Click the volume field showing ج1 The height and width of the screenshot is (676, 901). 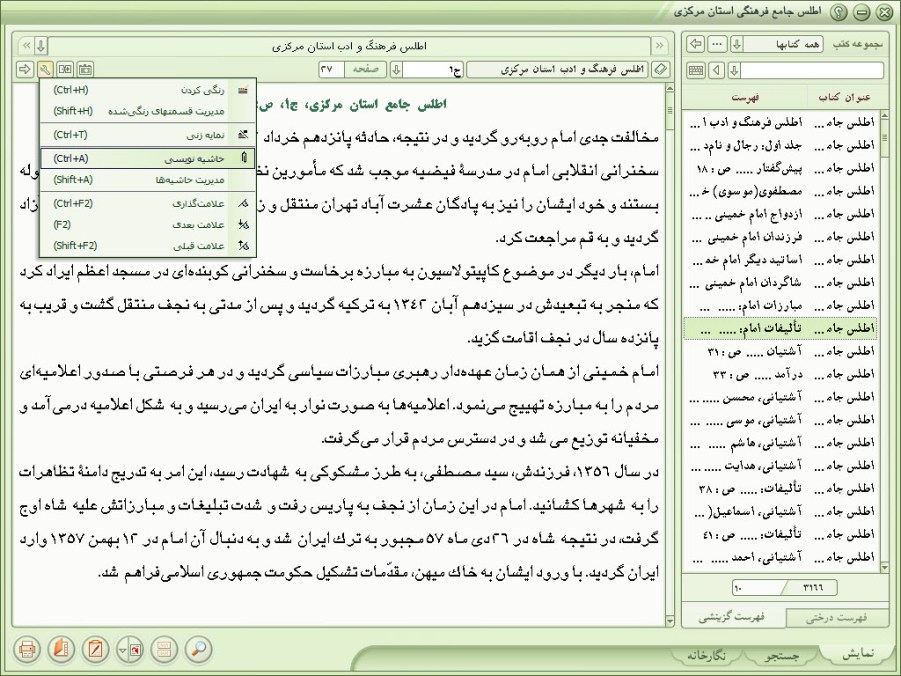point(433,70)
